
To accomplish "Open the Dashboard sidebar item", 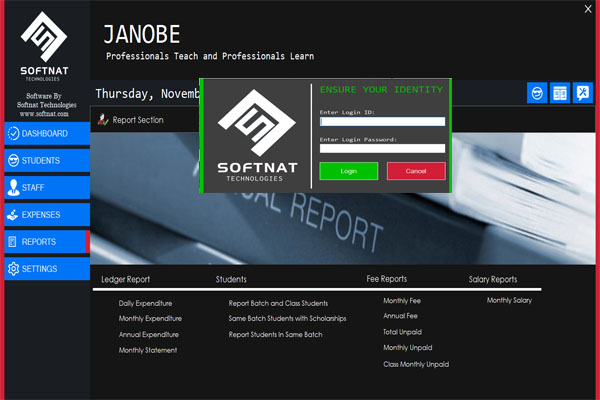I will coord(47,133).
